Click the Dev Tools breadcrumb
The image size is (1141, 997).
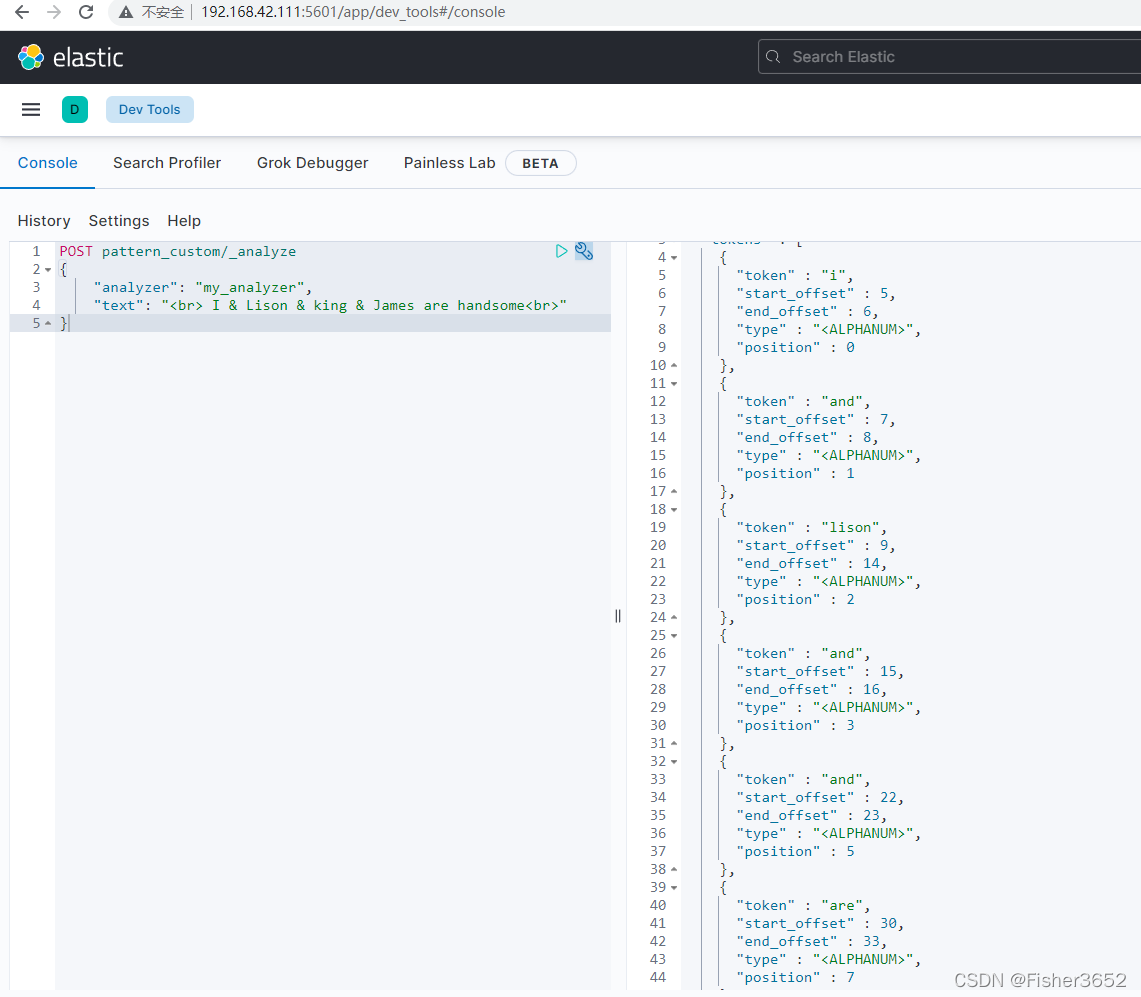click(x=149, y=109)
